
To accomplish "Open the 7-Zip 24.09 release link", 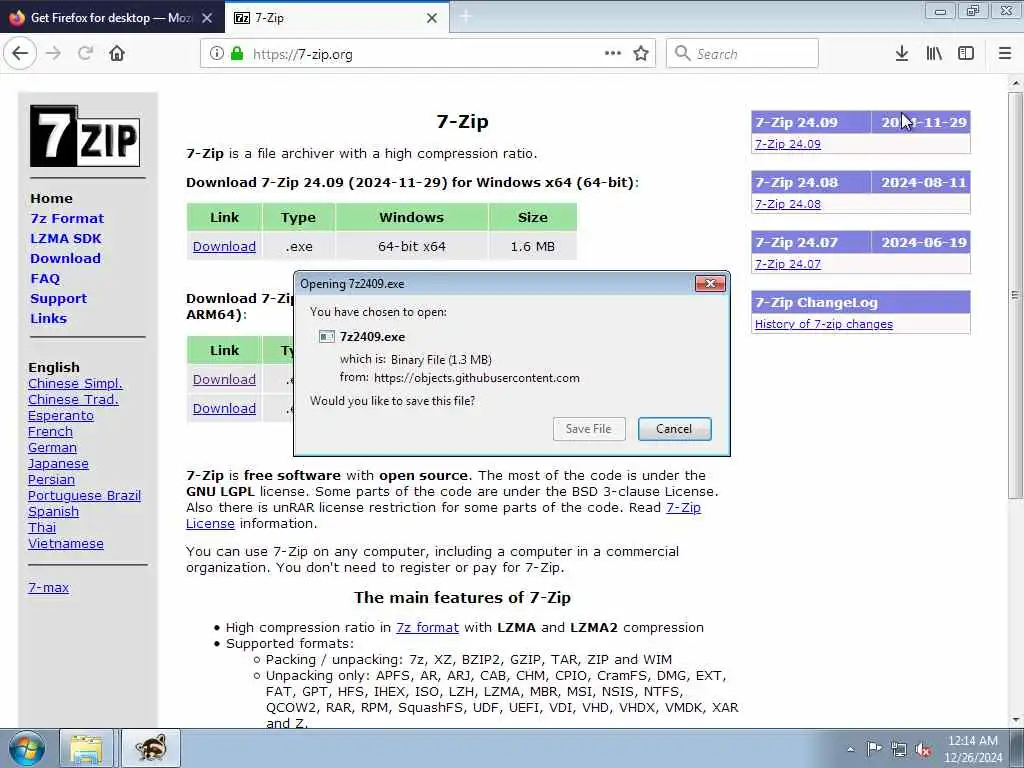I will pyautogui.click(x=788, y=144).
